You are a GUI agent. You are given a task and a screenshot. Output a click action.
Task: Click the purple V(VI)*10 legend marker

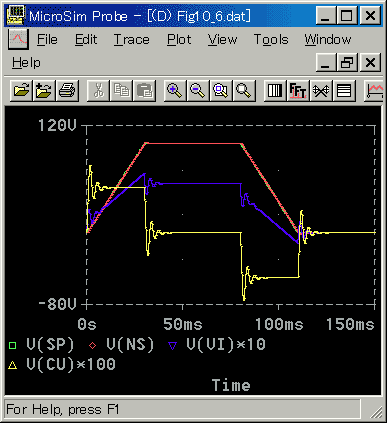coord(172,346)
